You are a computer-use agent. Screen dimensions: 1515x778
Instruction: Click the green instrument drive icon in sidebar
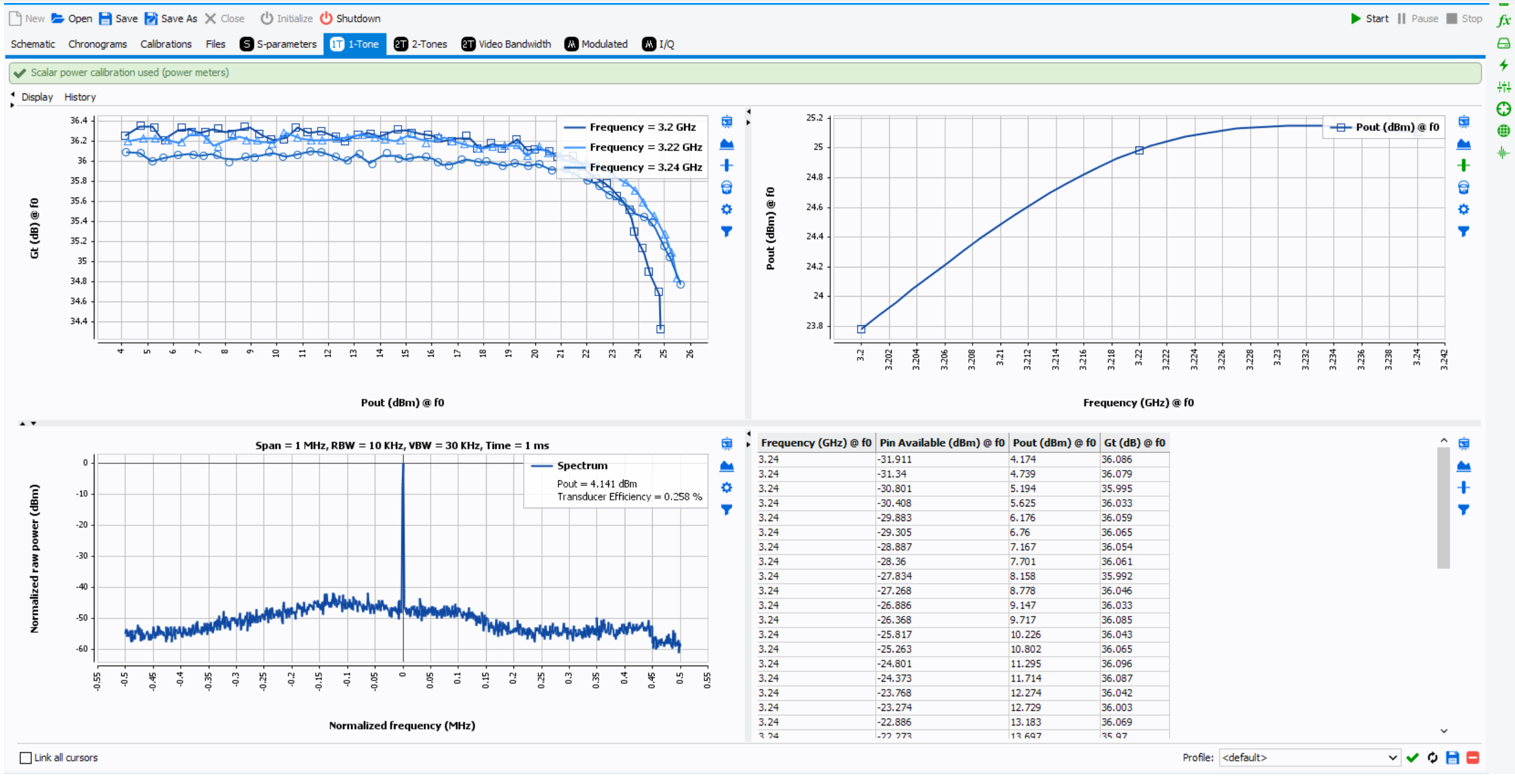click(x=1503, y=43)
